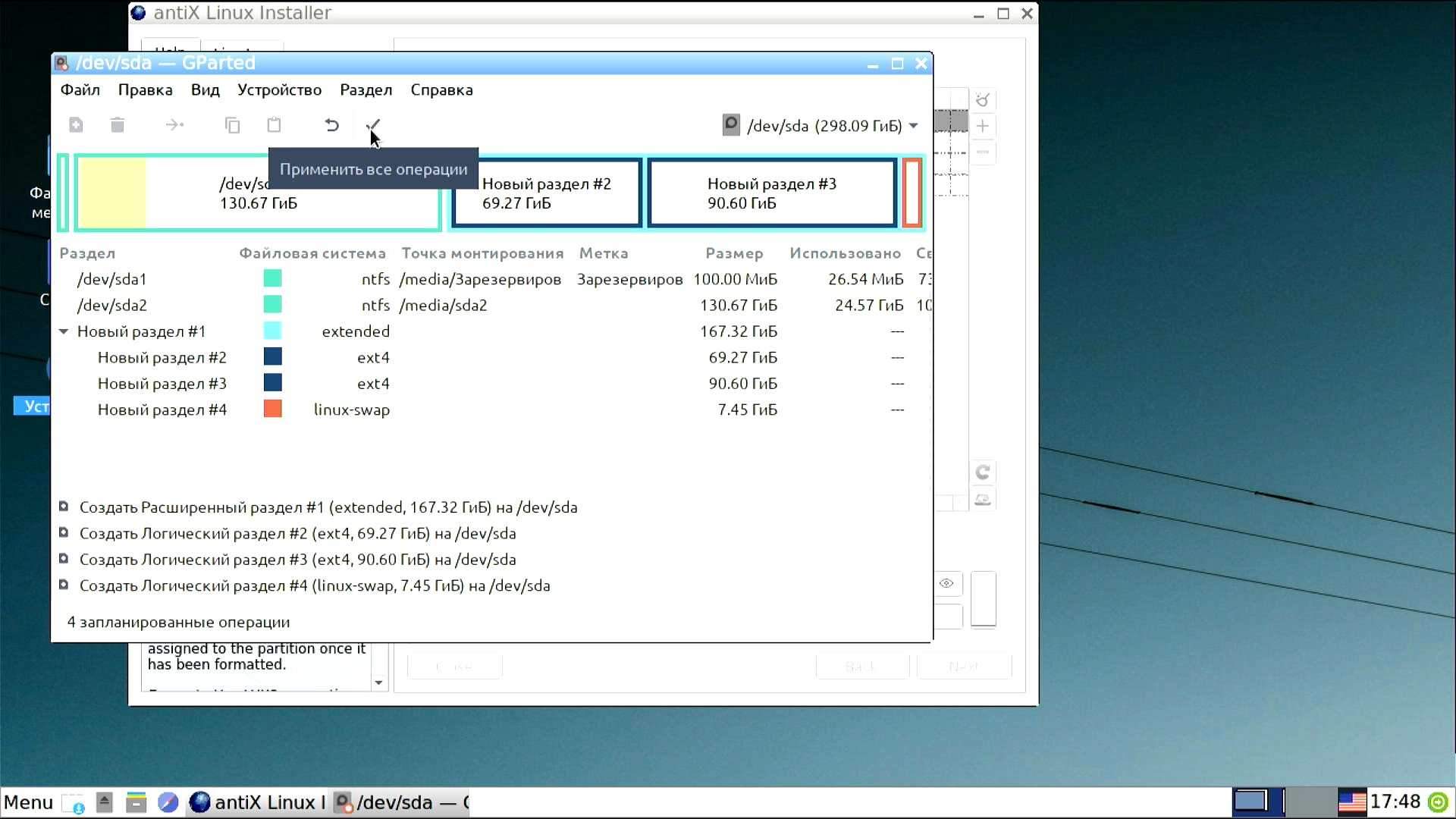The height and width of the screenshot is (819, 1456).
Task: Click the paste partition clipboard icon
Action: [274, 125]
